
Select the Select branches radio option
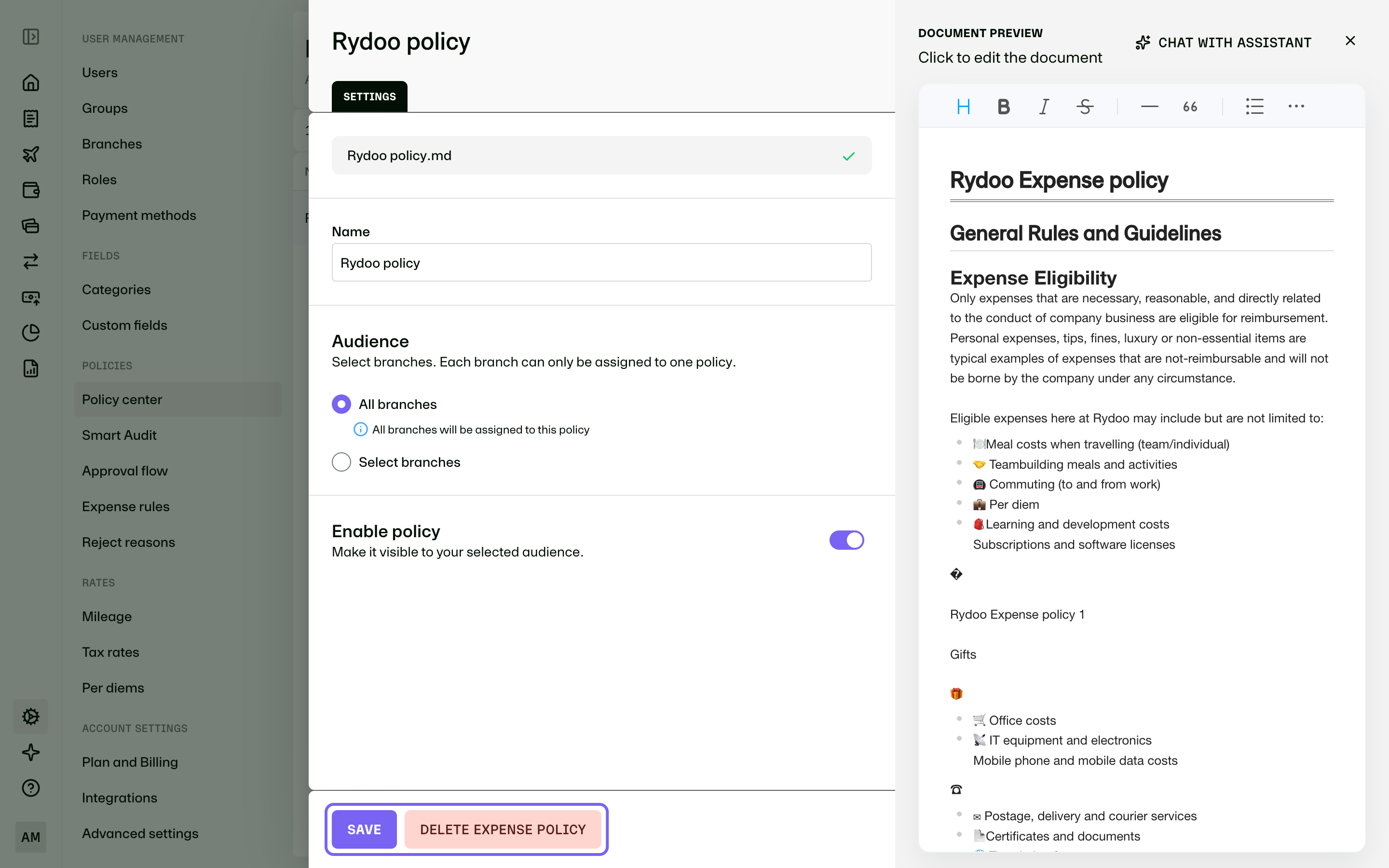tap(341, 462)
